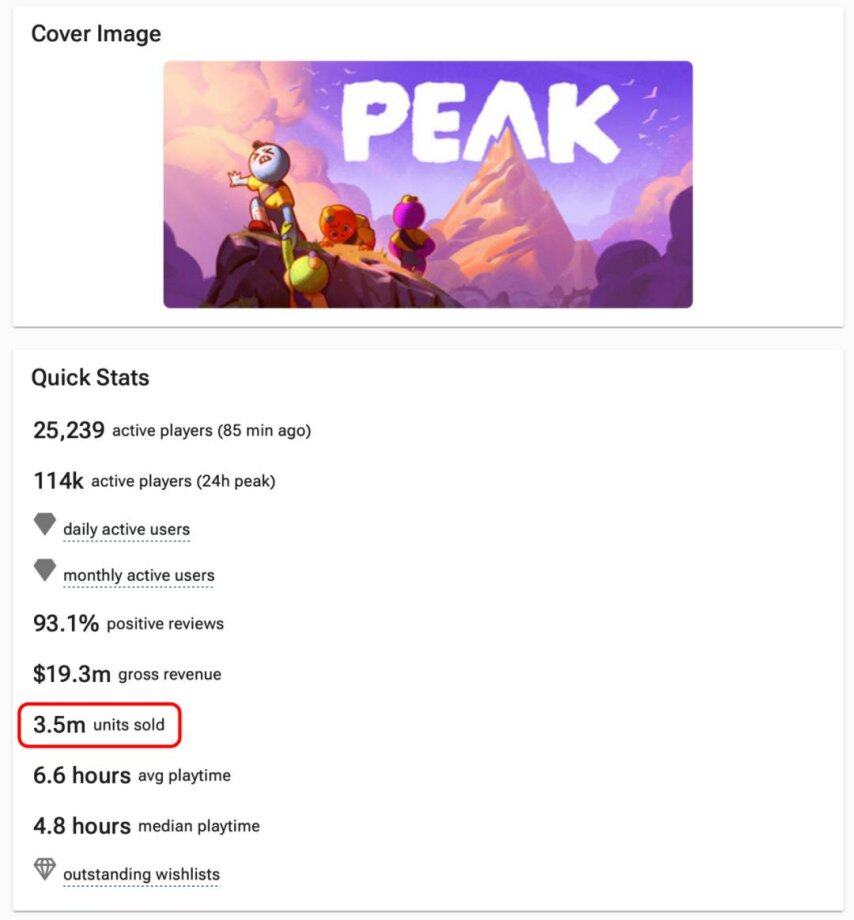Click the gross revenue label
Screen dimensions: 854x920
coord(170,675)
